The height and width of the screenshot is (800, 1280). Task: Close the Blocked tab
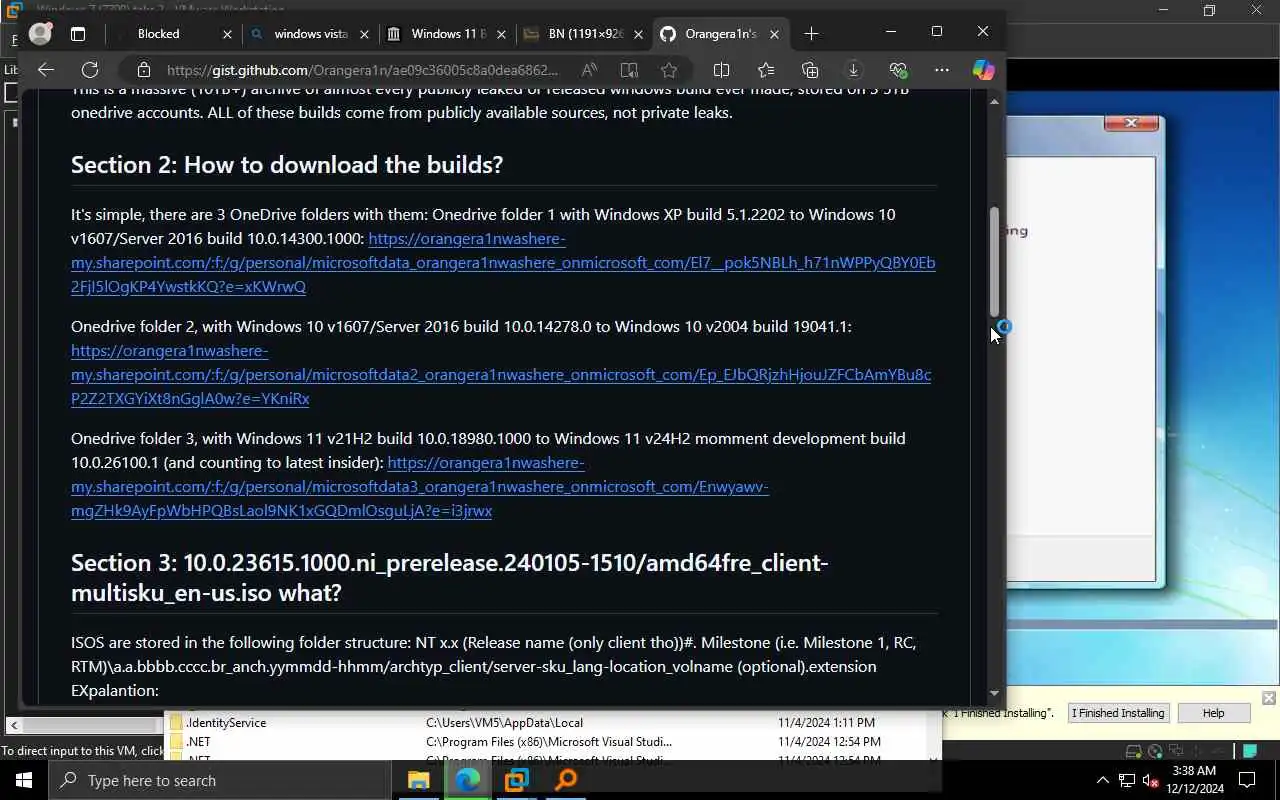(x=227, y=34)
